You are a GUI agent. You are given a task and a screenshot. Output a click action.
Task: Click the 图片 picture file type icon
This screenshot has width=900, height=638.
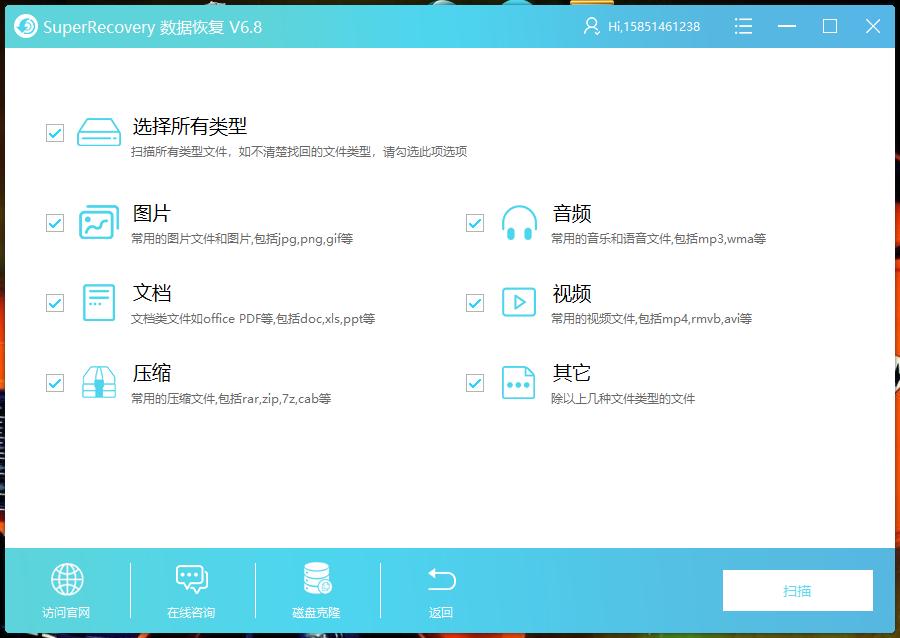click(x=98, y=222)
